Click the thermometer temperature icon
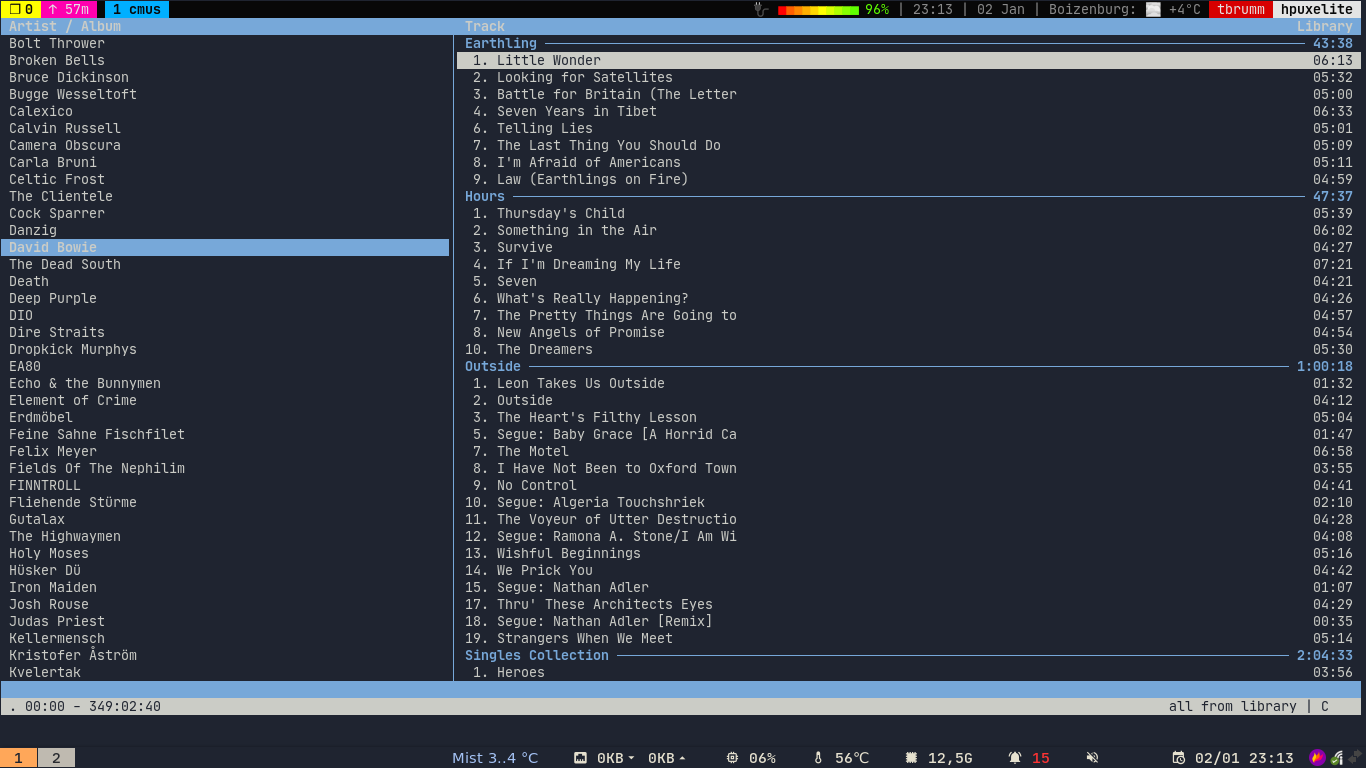Viewport: 1366px width, 768px height. click(818, 758)
